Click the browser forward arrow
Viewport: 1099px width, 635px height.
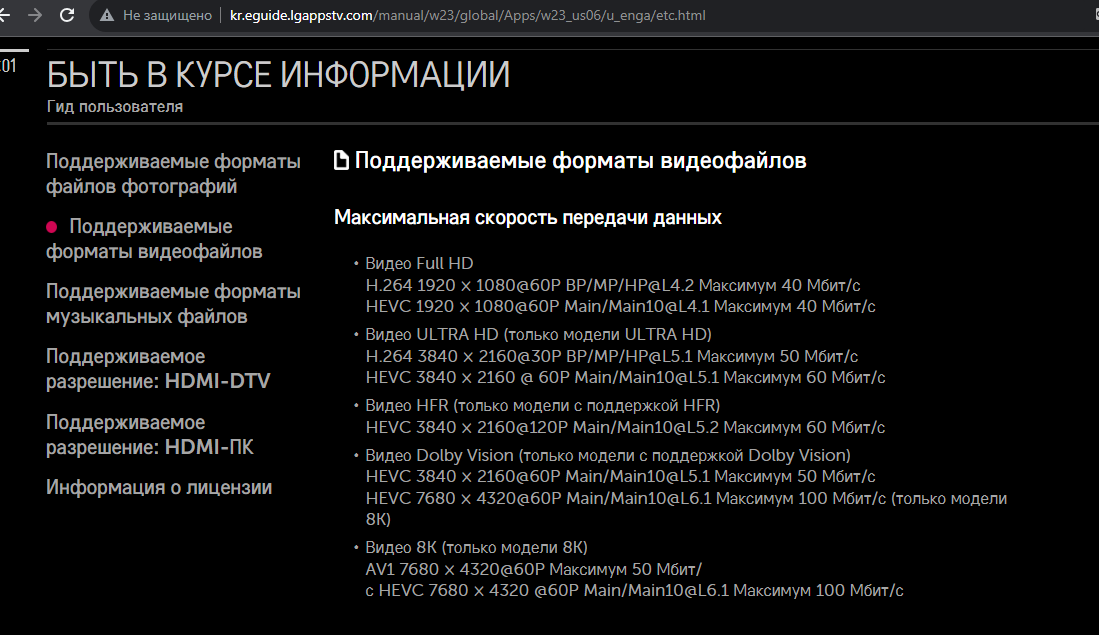pyautogui.click(x=35, y=15)
